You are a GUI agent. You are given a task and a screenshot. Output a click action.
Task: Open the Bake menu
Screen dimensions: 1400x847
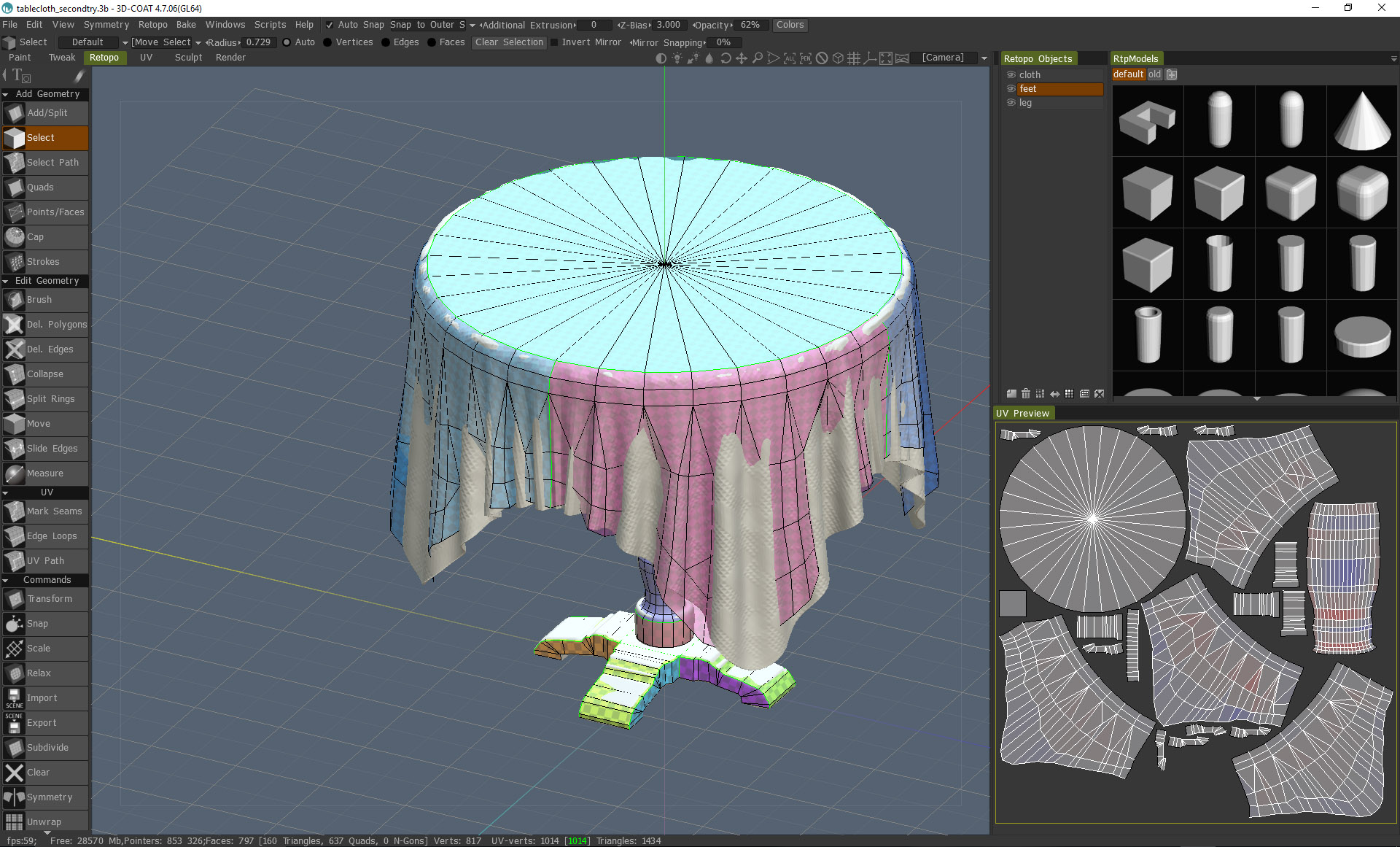[x=186, y=25]
